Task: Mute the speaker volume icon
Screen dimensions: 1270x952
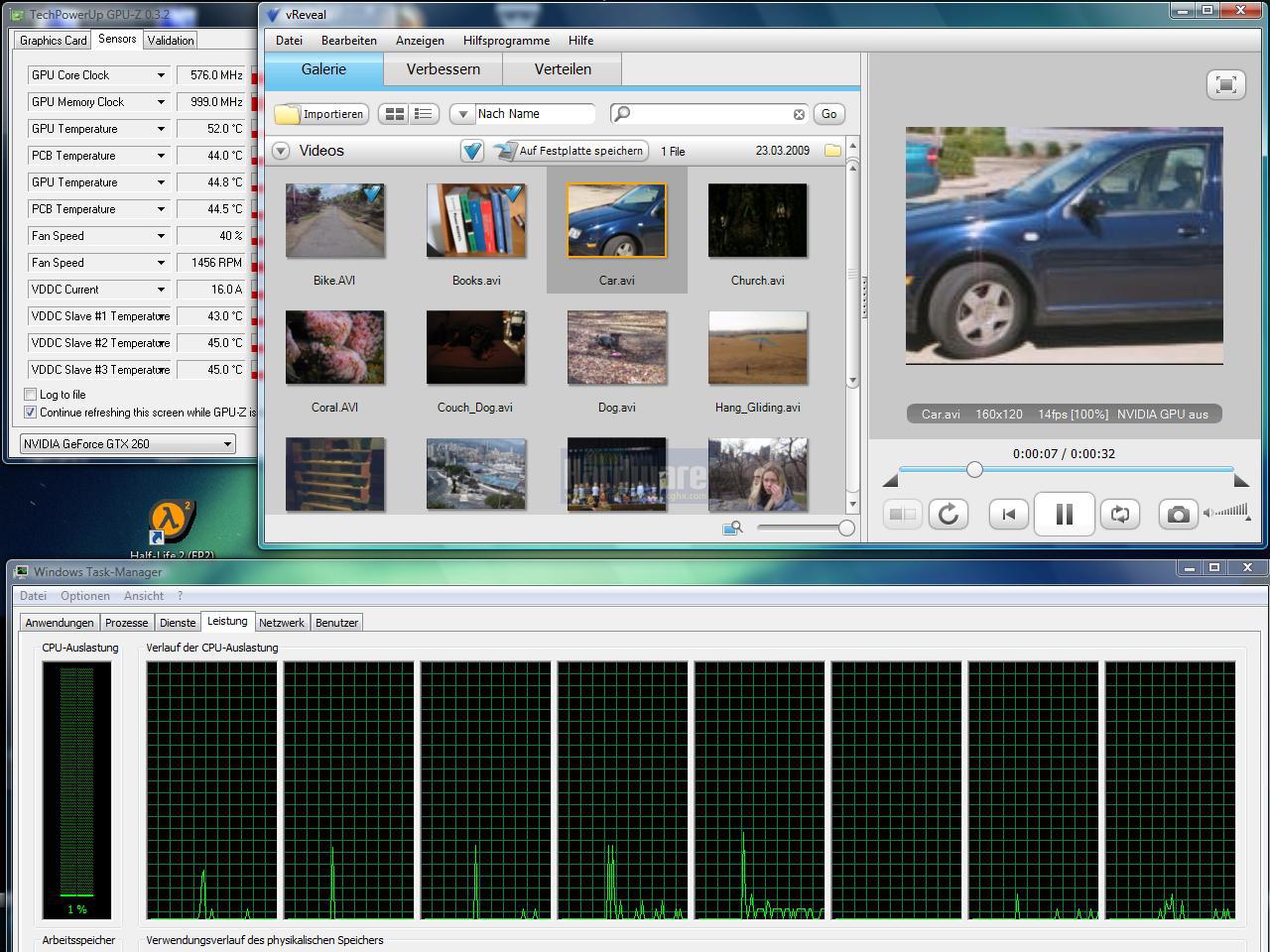Action: (x=1208, y=513)
